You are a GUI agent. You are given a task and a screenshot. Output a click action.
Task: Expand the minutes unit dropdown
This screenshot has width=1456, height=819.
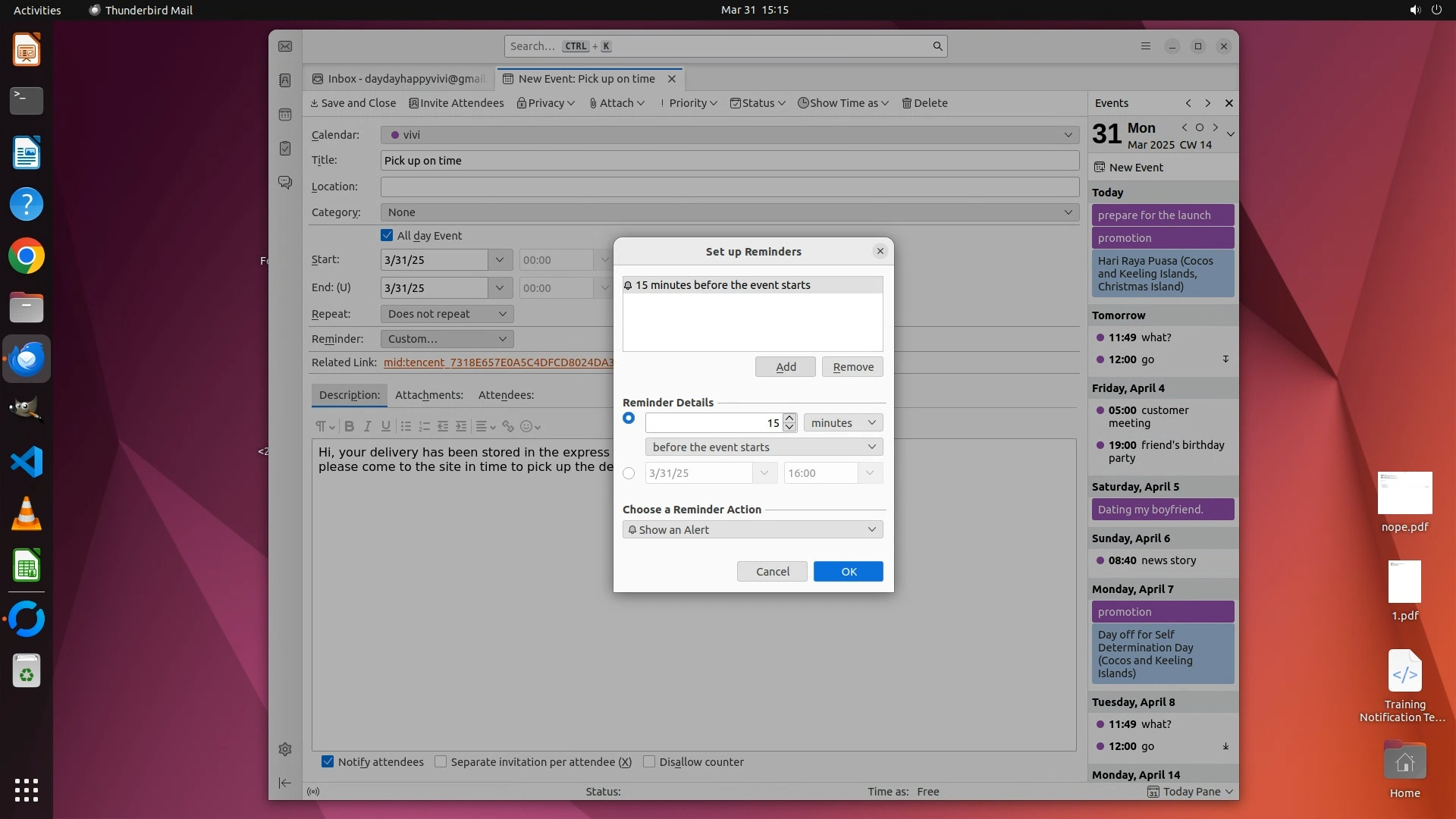tap(843, 423)
